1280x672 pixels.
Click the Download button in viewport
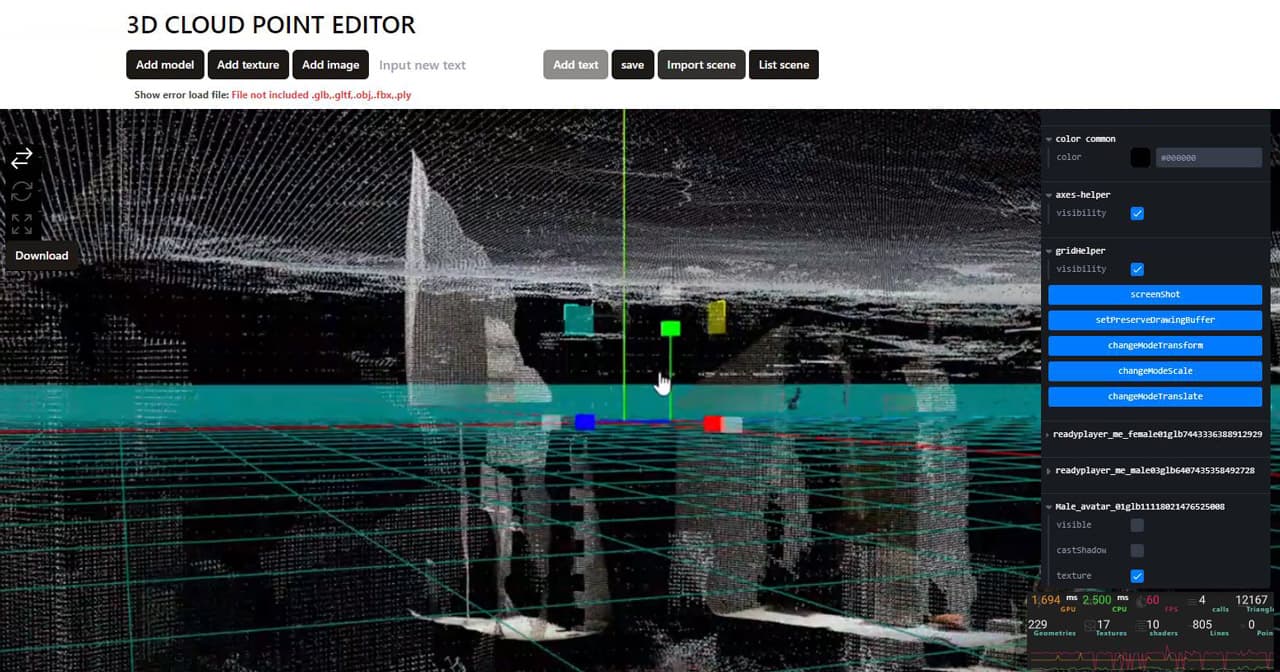42,255
